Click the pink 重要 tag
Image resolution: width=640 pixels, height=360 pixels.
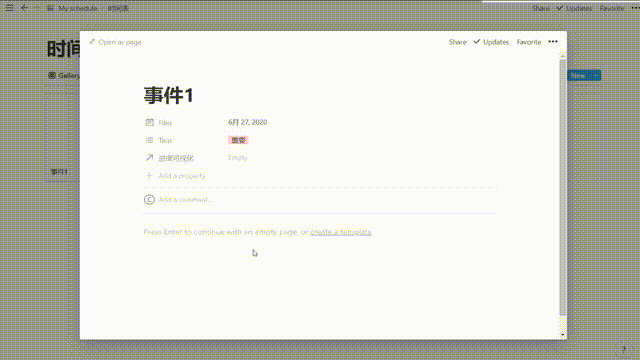click(238, 140)
